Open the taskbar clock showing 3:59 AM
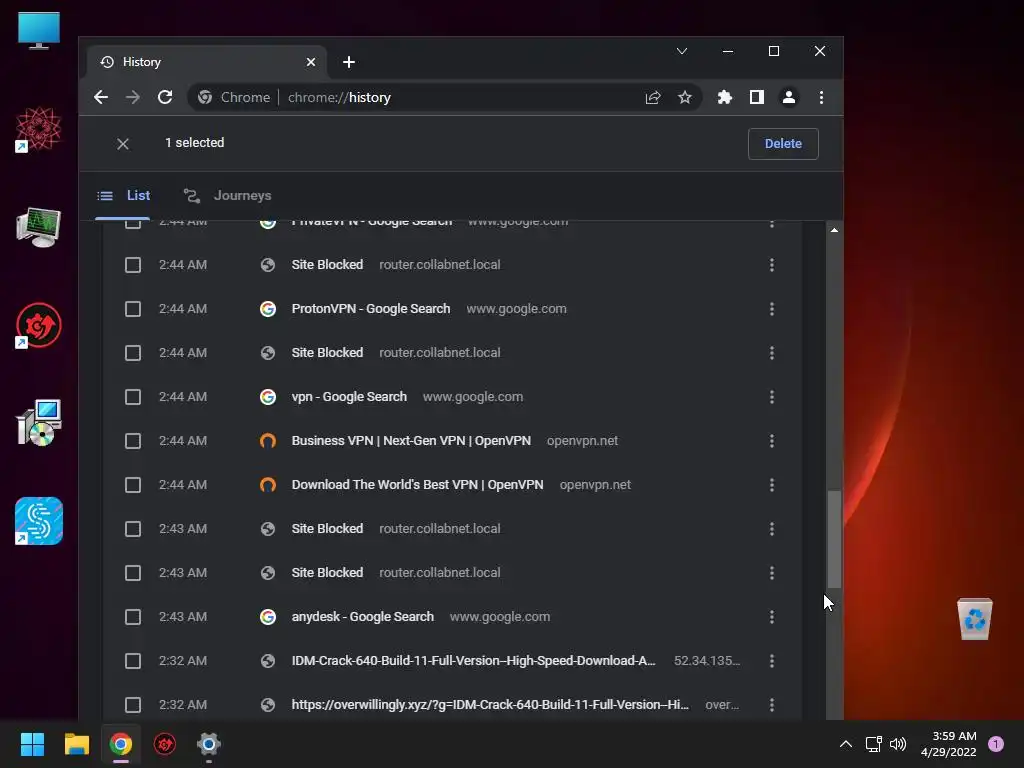 (x=948, y=744)
